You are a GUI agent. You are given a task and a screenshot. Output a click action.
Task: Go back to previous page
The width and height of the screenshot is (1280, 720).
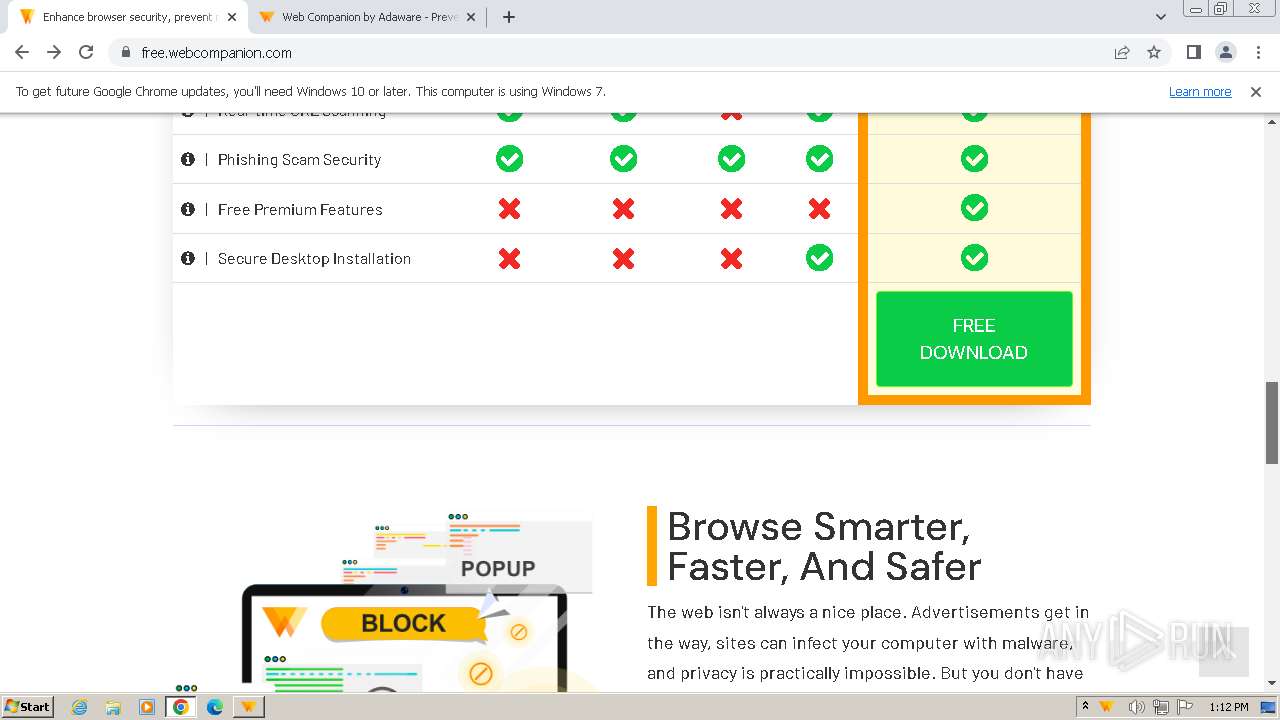pos(22,52)
